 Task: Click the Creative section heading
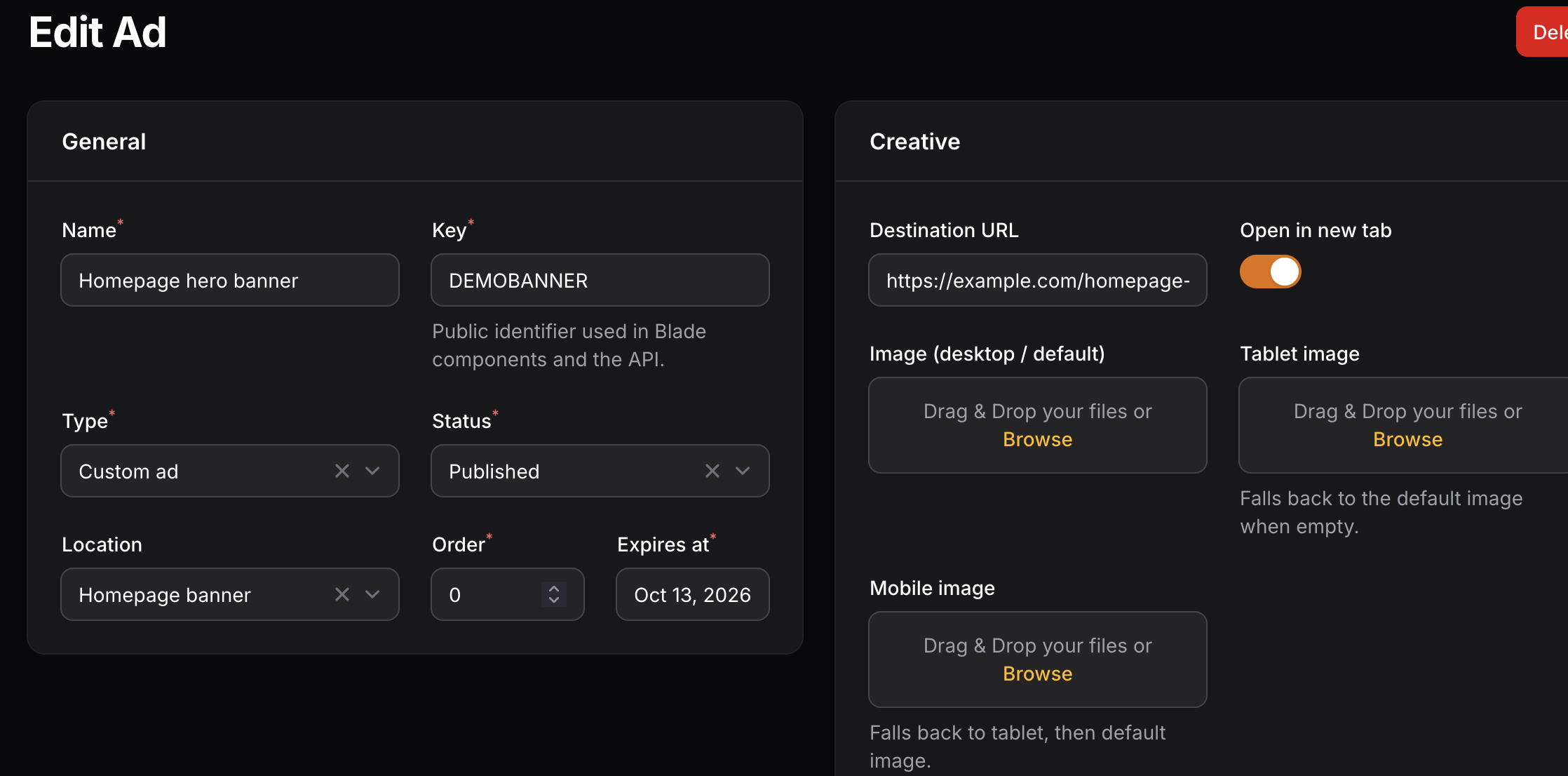(914, 142)
